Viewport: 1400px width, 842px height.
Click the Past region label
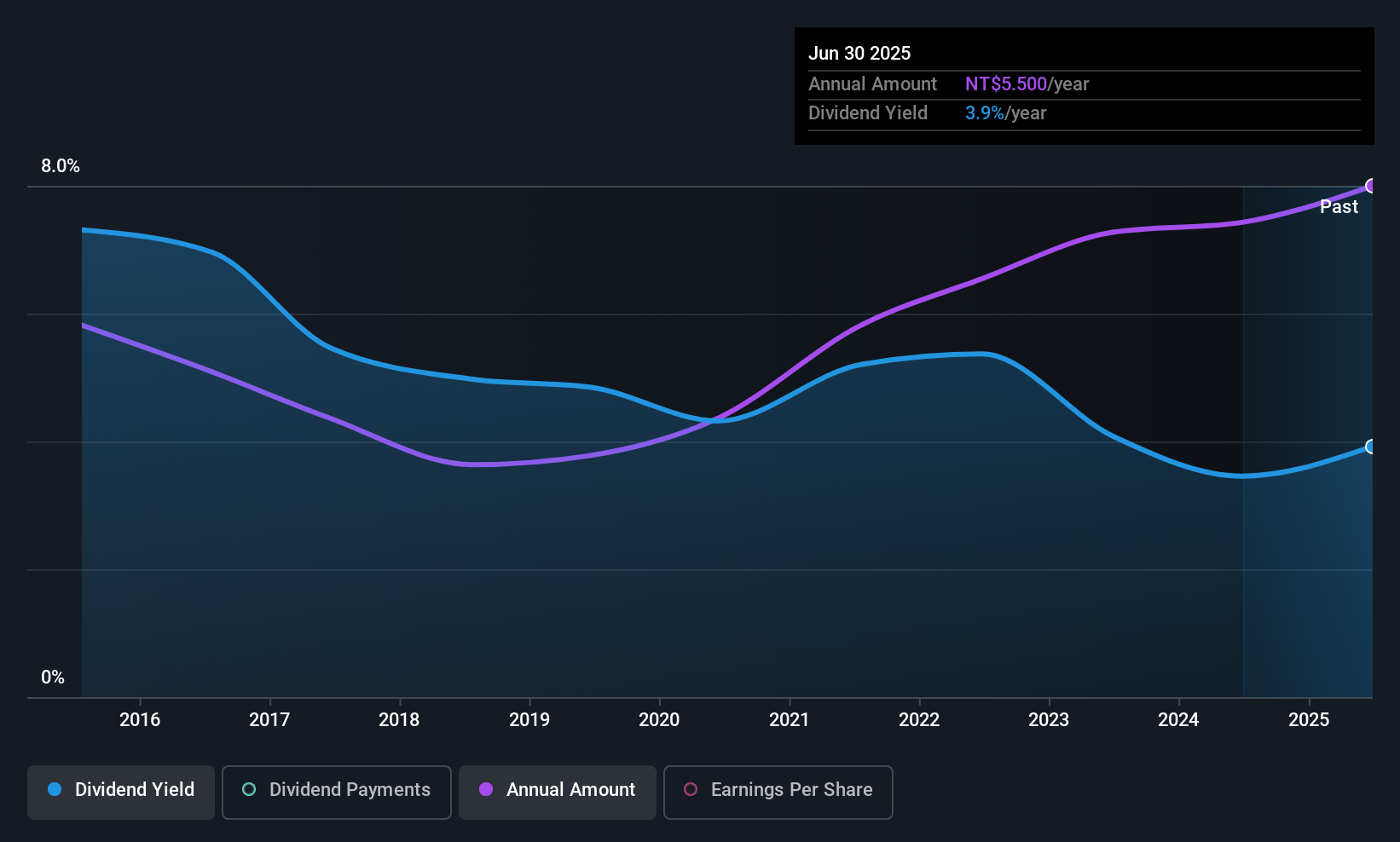(1339, 207)
